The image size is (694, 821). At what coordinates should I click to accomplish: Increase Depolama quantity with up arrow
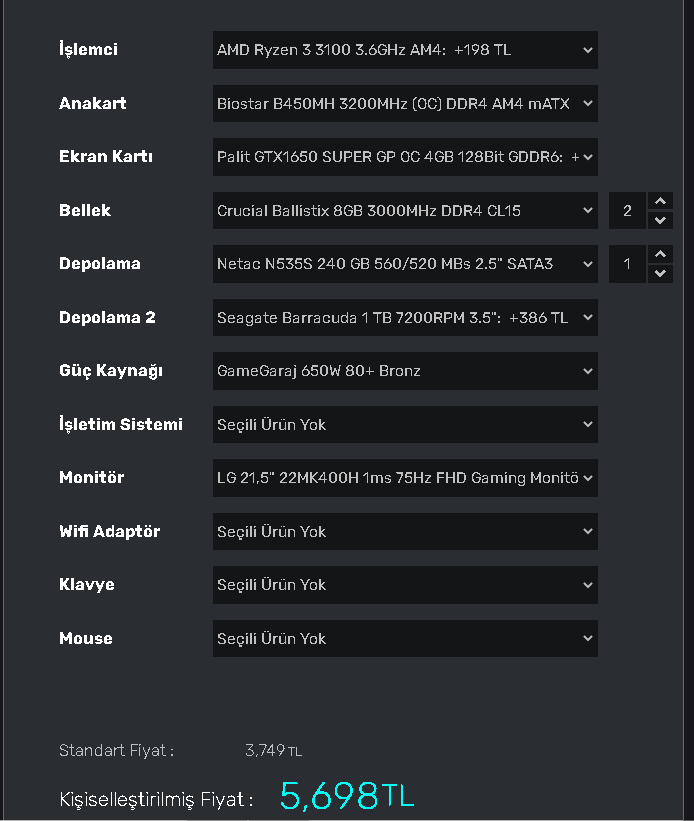click(660, 254)
